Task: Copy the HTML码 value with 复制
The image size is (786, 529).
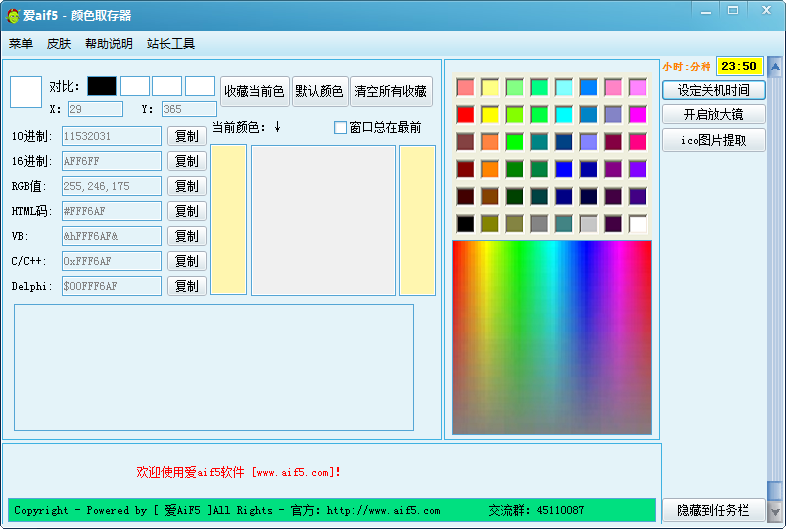Action: [187, 211]
